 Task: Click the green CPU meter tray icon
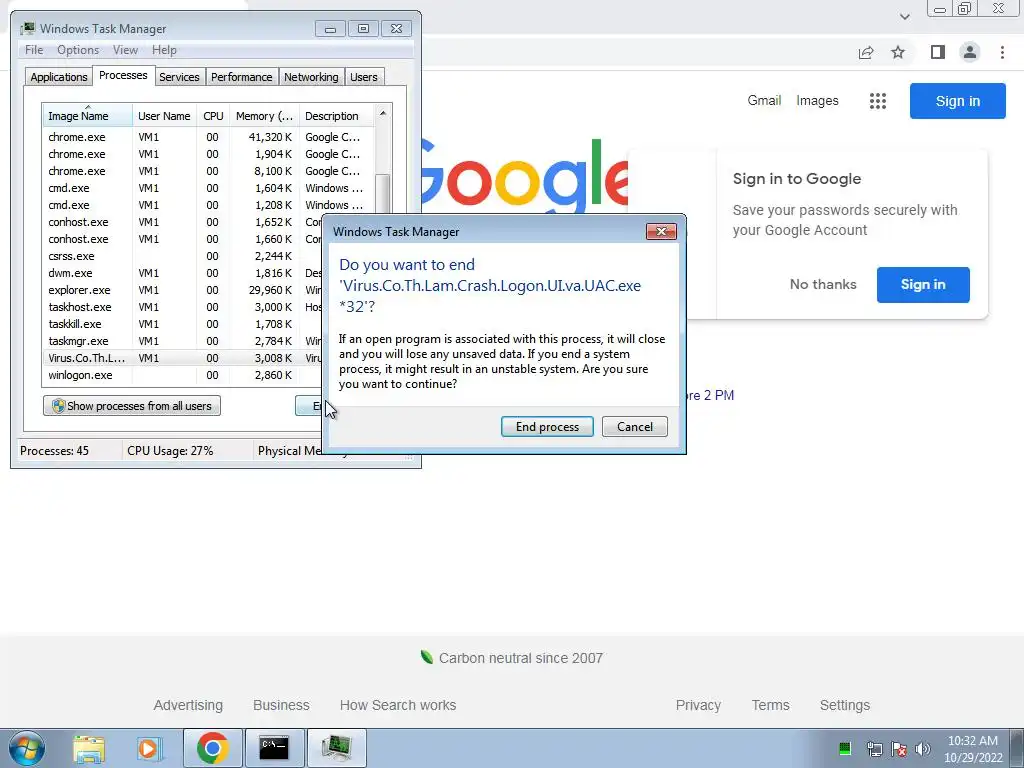(x=844, y=748)
